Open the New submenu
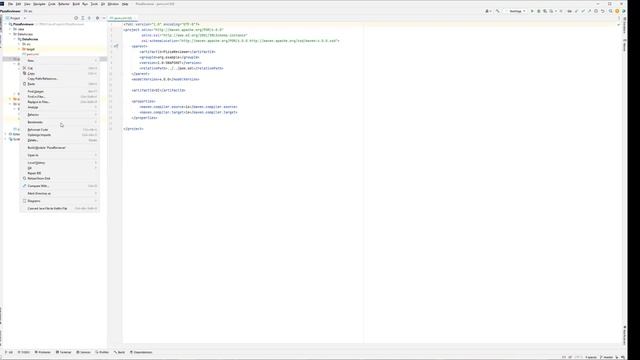The height and width of the screenshot is (360, 640). tap(60, 60)
